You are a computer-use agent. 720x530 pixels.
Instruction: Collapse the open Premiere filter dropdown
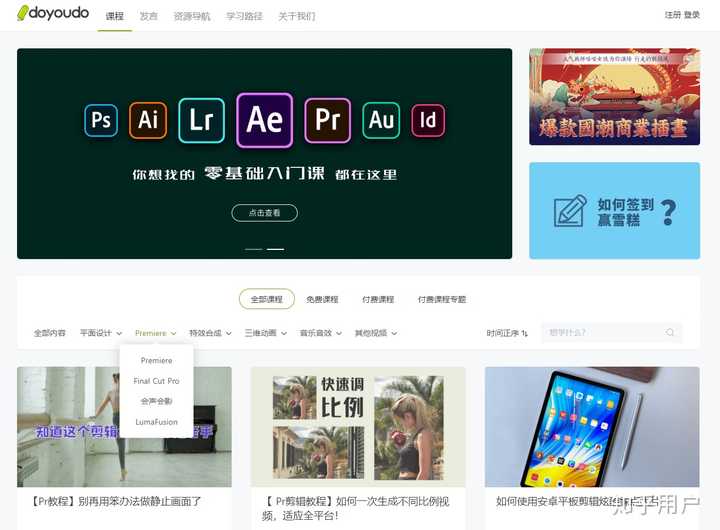pyautogui.click(x=156, y=333)
